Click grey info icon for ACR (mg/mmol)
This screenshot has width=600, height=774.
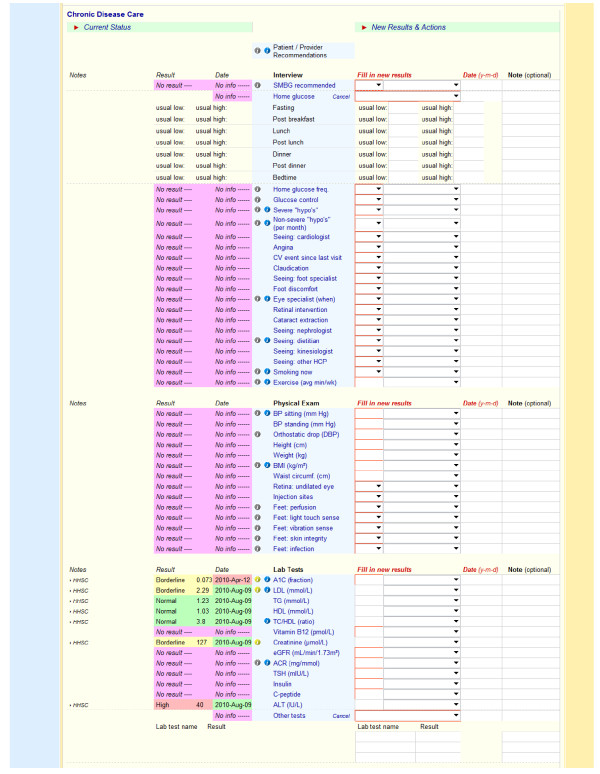[x=257, y=663]
